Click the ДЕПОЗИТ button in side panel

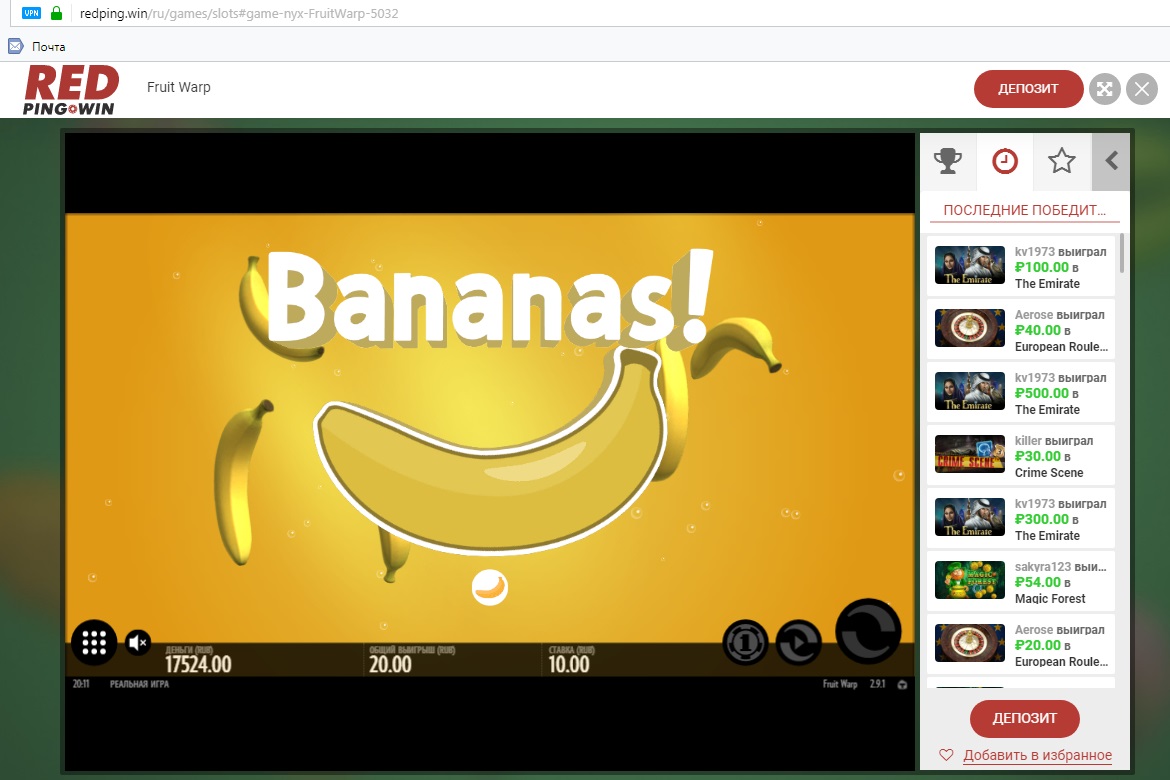tap(1024, 718)
